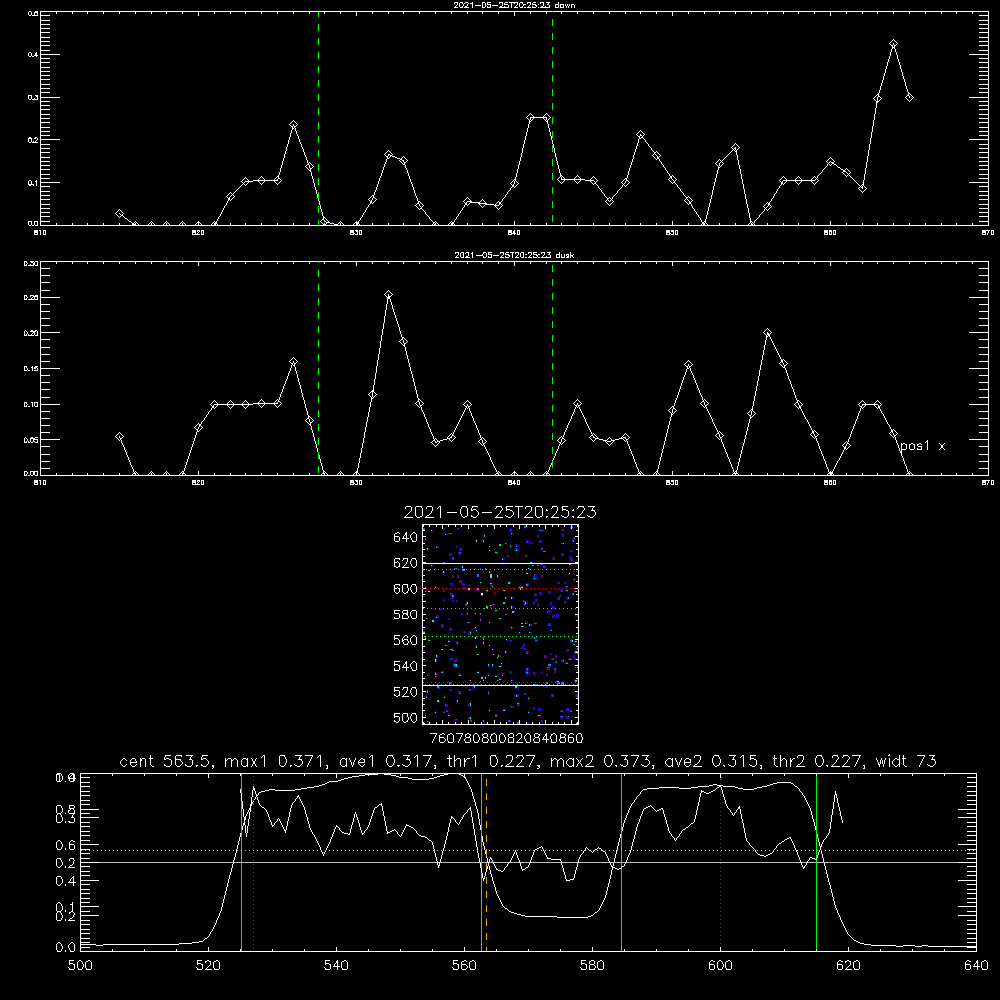Click the '520' x-axis label of bottom plot

[209, 966]
